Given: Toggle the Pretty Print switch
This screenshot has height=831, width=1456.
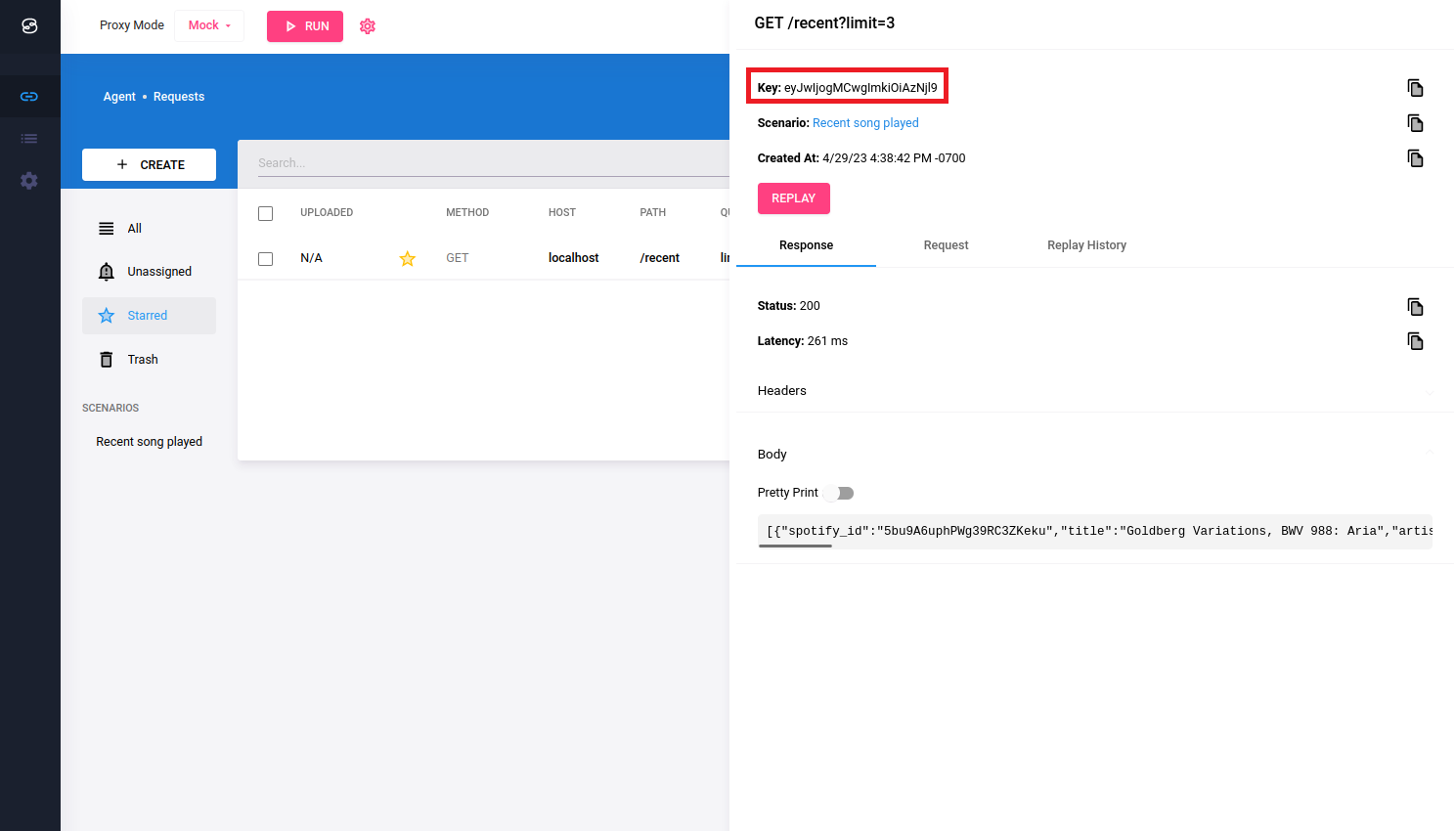Looking at the screenshot, I should click(x=839, y=493).
